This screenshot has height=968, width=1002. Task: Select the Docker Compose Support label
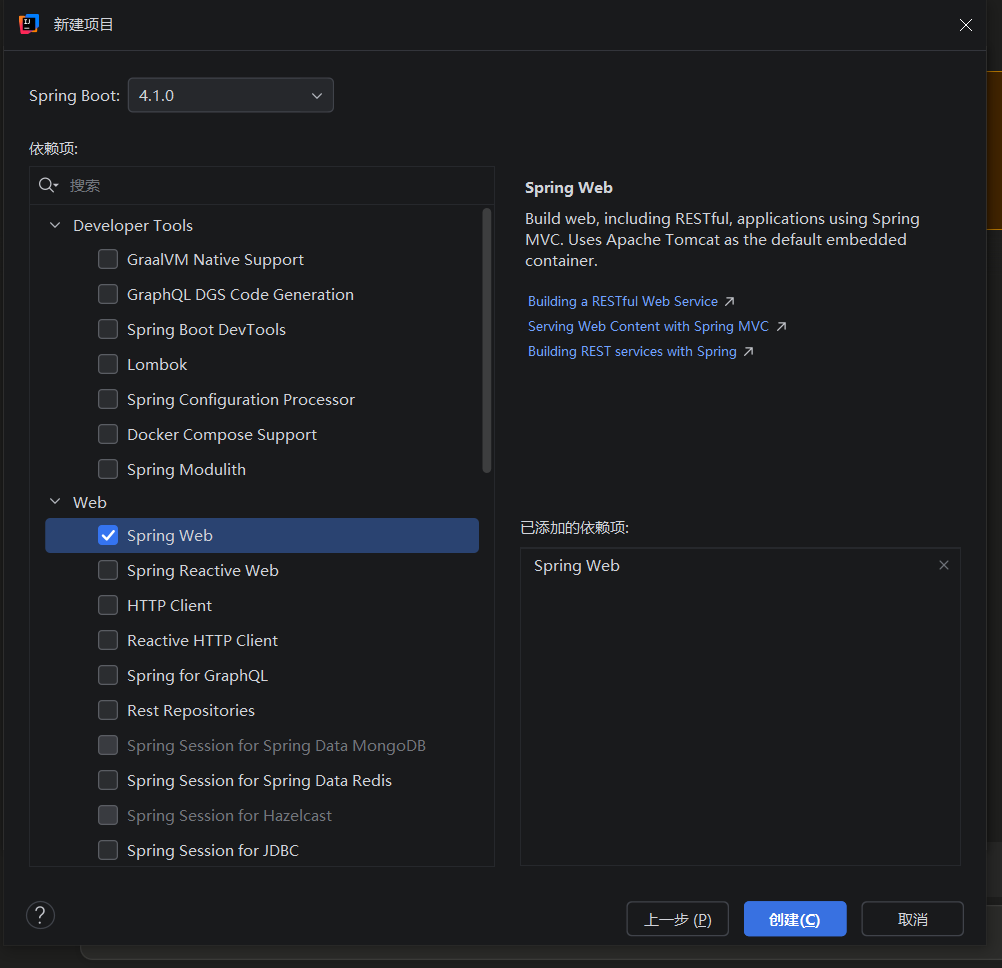(222, 434)
